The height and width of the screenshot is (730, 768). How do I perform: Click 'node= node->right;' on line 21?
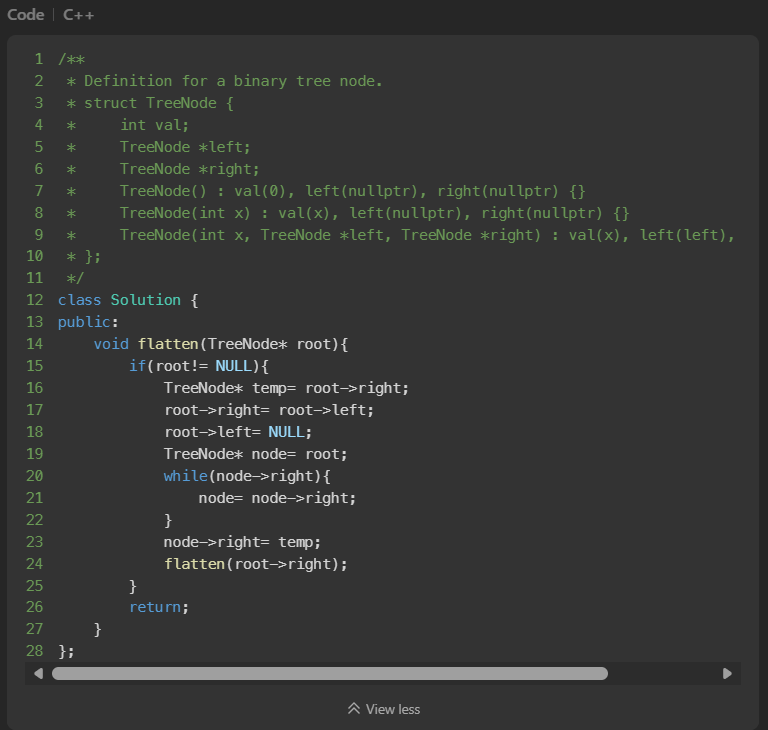pyautogui.click(x=277, y=498)
